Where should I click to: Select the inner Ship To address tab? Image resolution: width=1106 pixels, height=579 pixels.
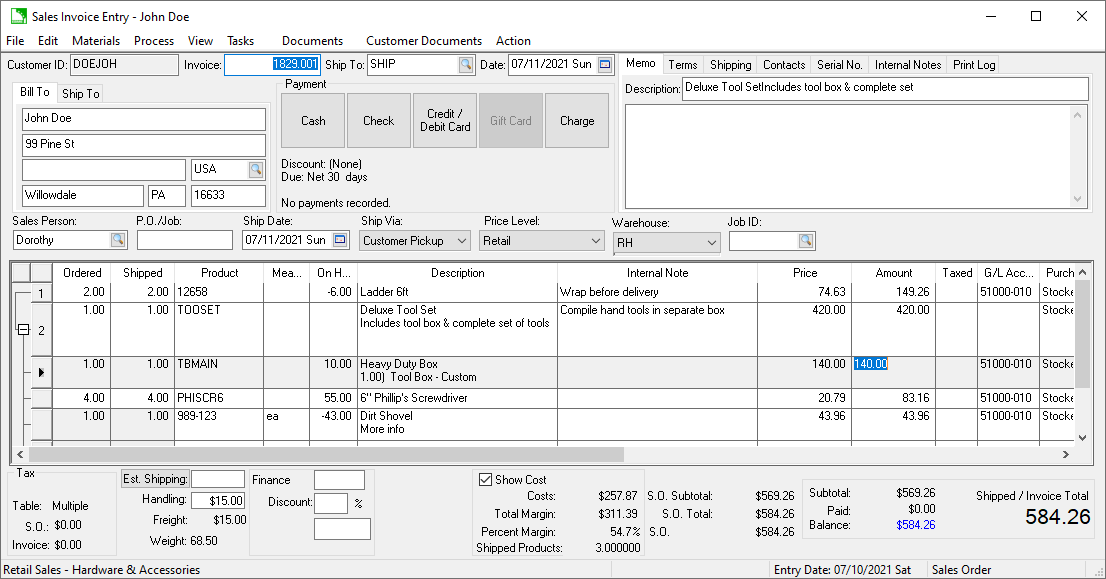[80, 94]
